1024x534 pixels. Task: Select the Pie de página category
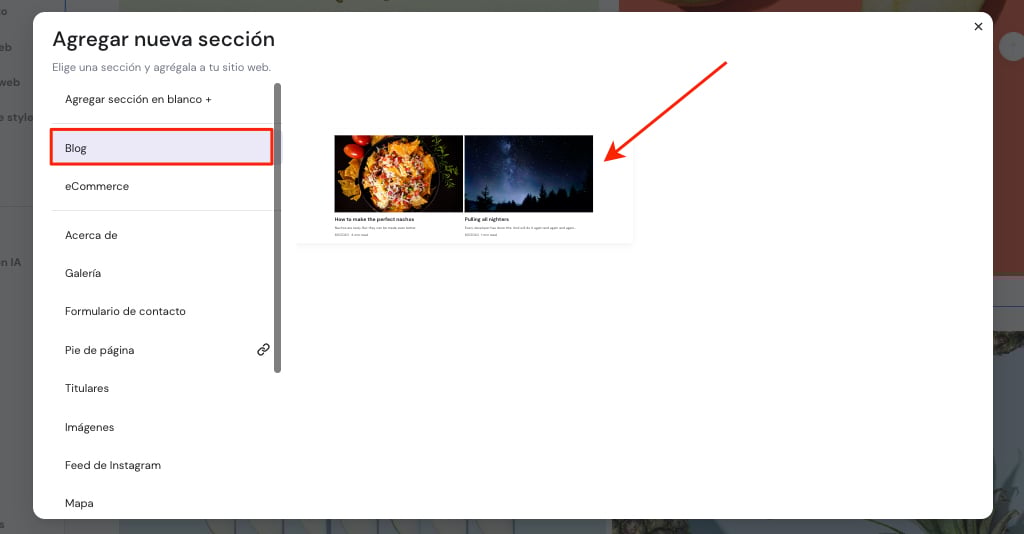99,350
